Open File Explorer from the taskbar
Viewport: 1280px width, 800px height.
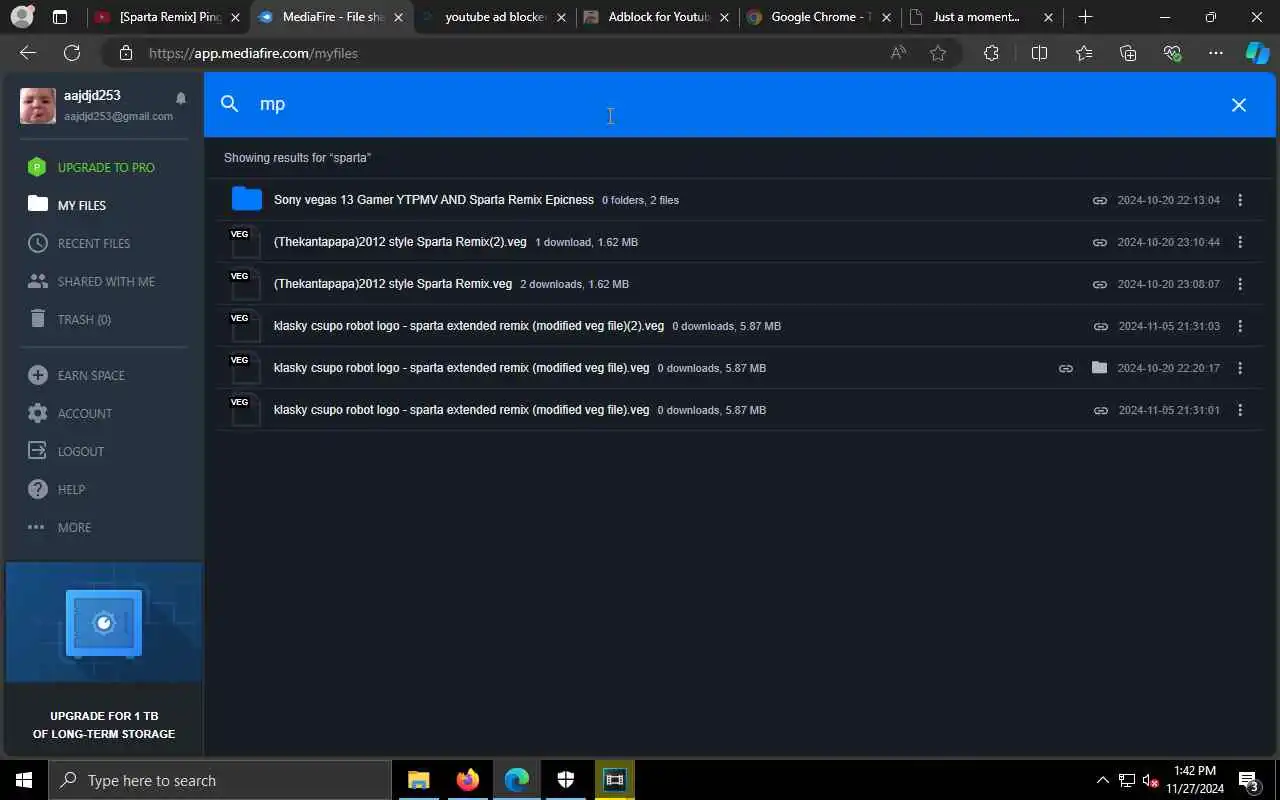418,780
